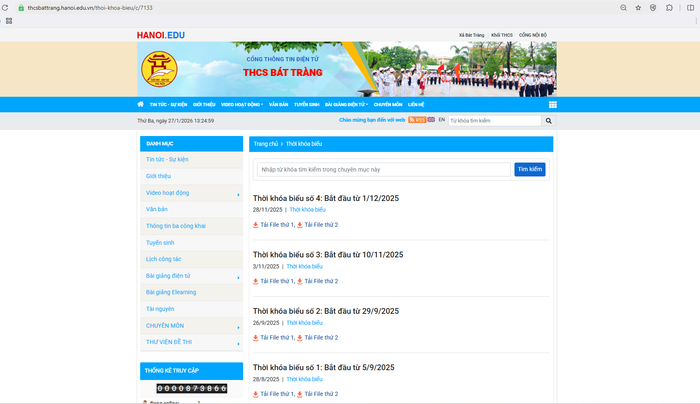Click the Tìm kiếm button
Screen dimensions: 700x404
[x=529, y=169]
